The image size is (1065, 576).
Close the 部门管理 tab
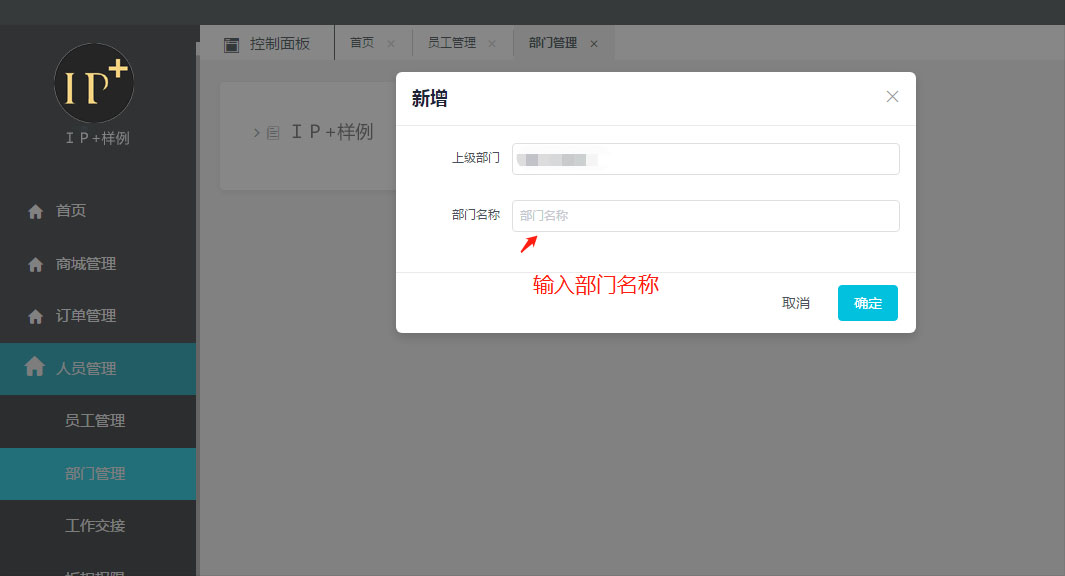[594, 44]
